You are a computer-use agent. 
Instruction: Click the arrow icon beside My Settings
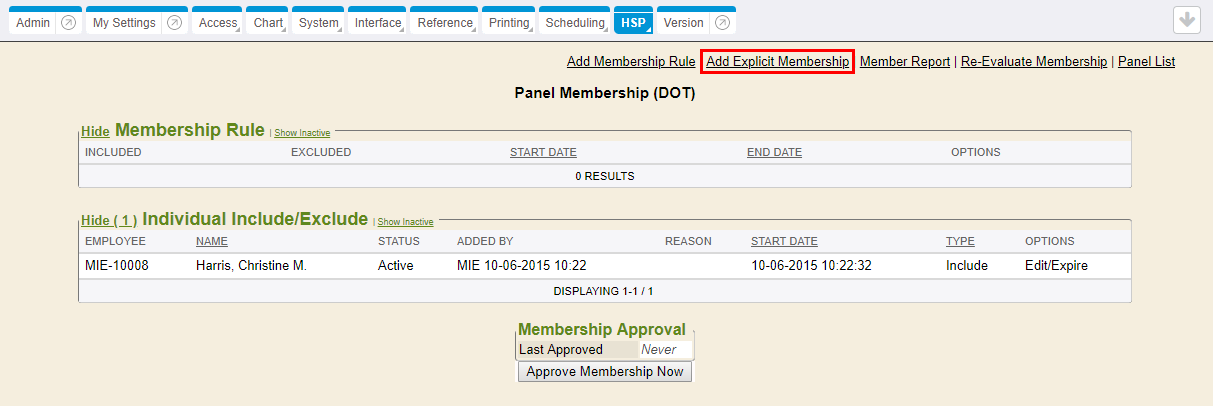(175, 23)
